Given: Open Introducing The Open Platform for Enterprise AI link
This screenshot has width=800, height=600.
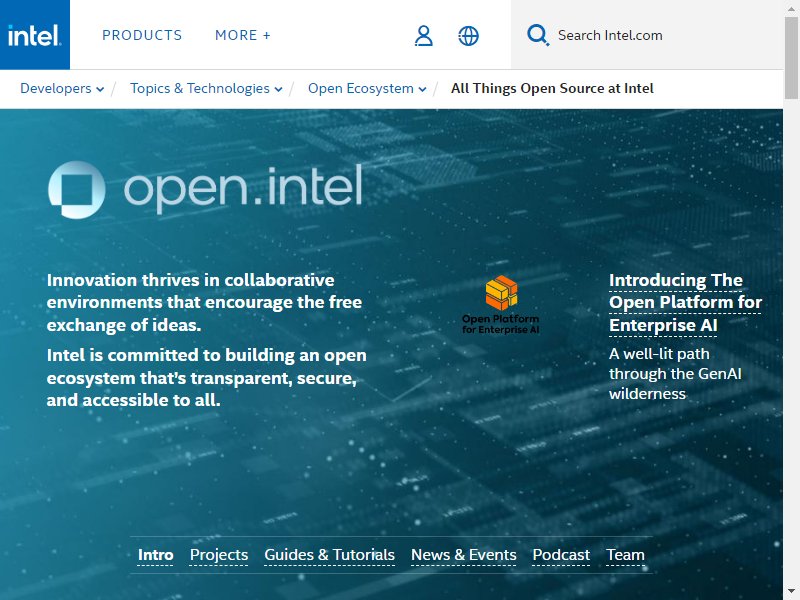Looking at the screenshot, I should pyautogui.click(x=685, y=303).
